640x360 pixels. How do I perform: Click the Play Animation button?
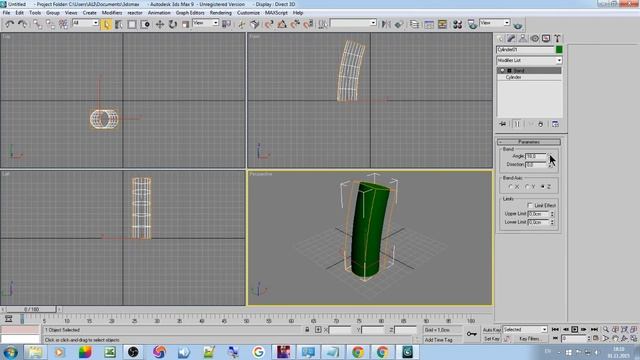(575, 329)
